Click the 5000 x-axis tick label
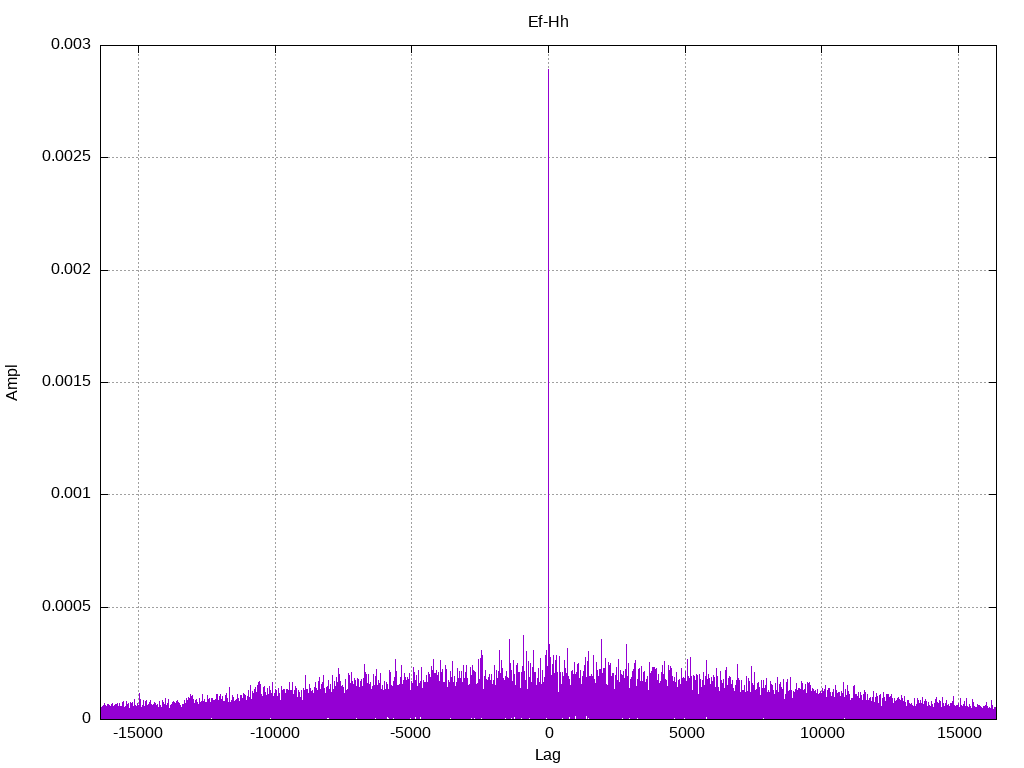The image size is (1024, 768). pos(686,733)
